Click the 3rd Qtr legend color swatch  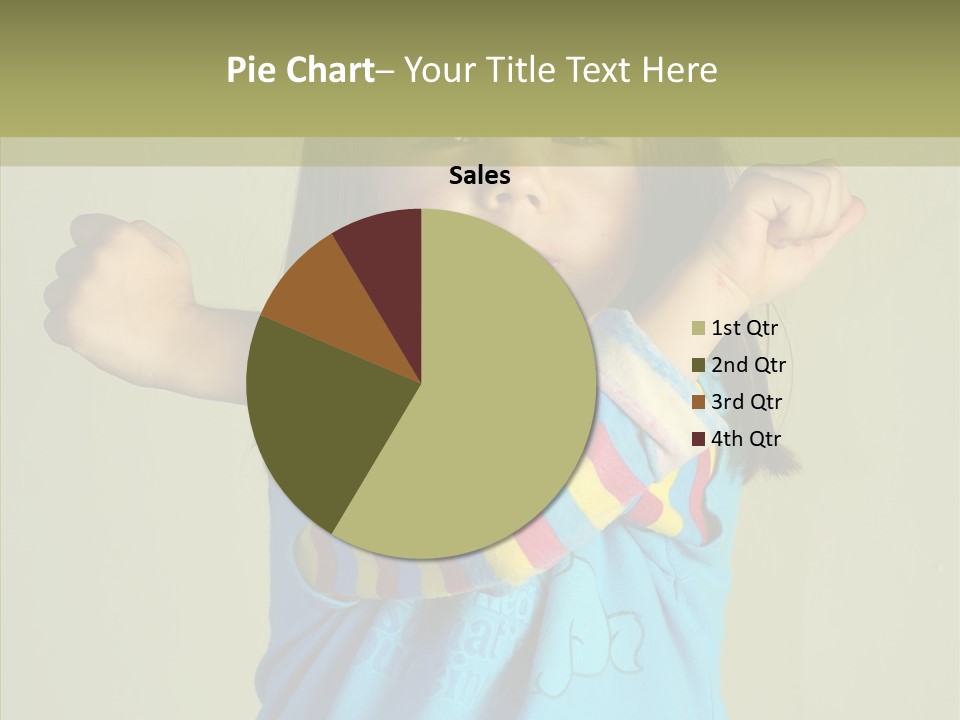click(x=699, y=402)
